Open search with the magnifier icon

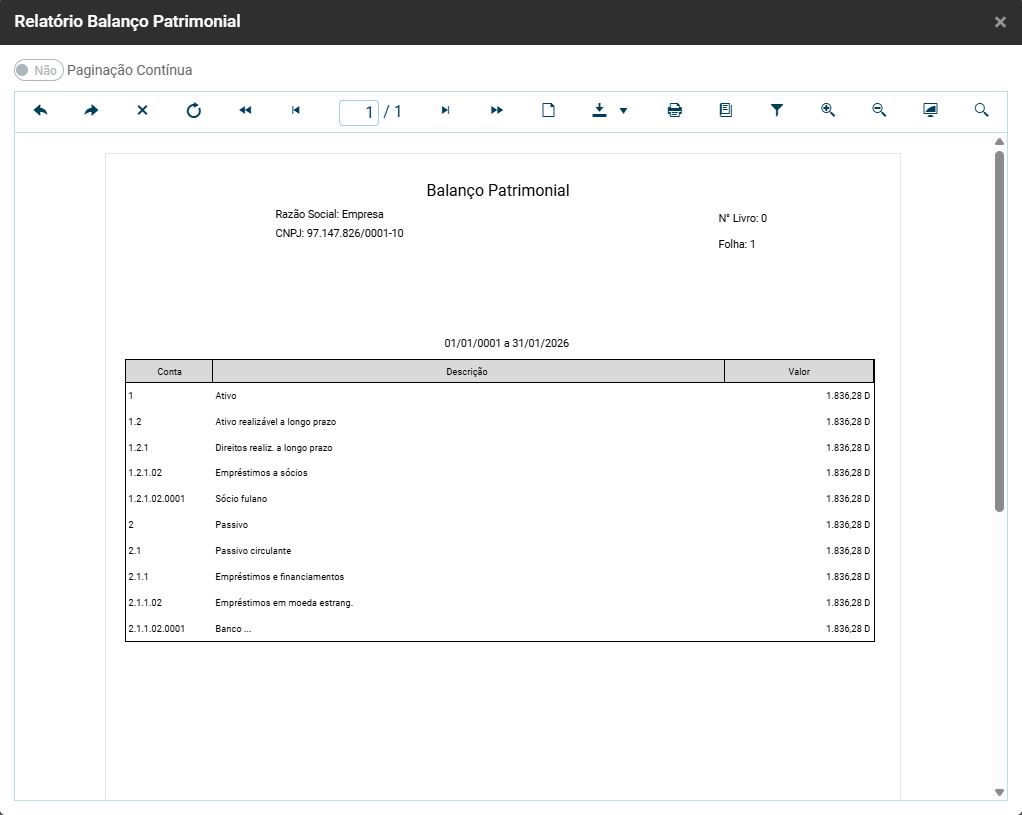(982, 110)
